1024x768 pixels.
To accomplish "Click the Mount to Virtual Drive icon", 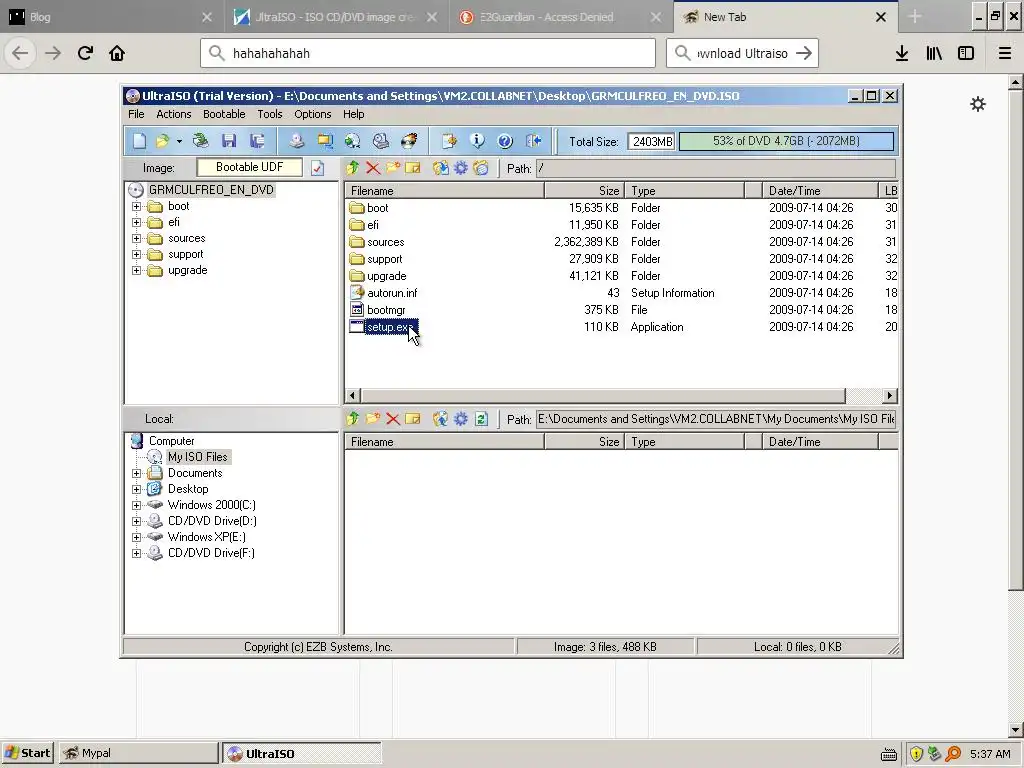I will click(381, 141).
